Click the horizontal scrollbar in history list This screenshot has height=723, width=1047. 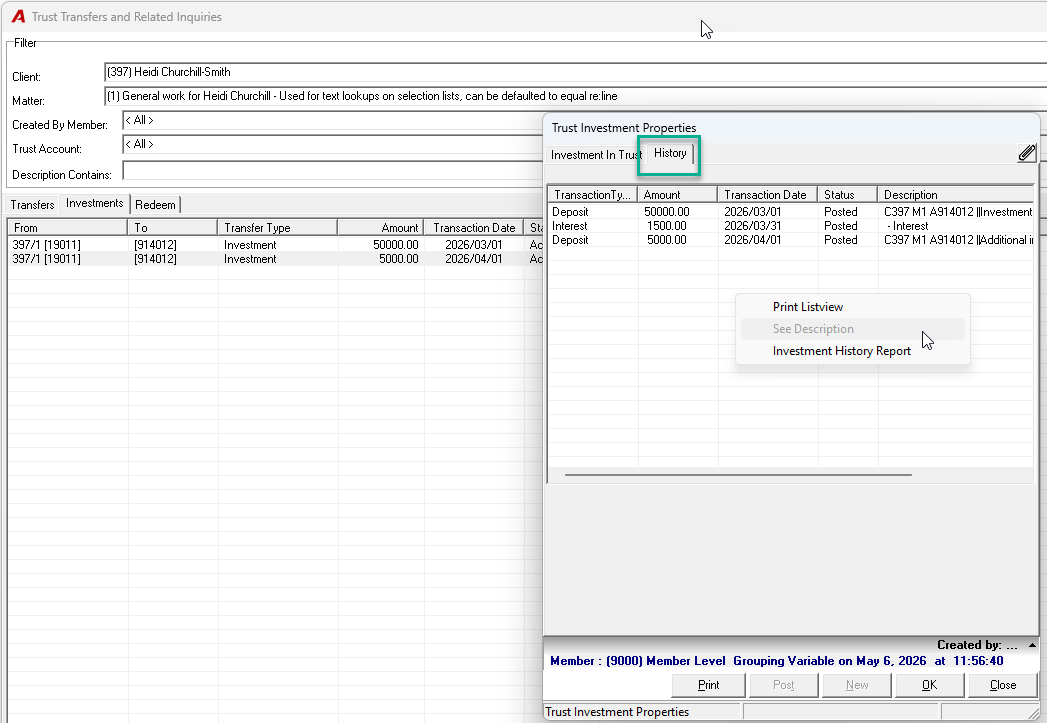tap(738, 475)
